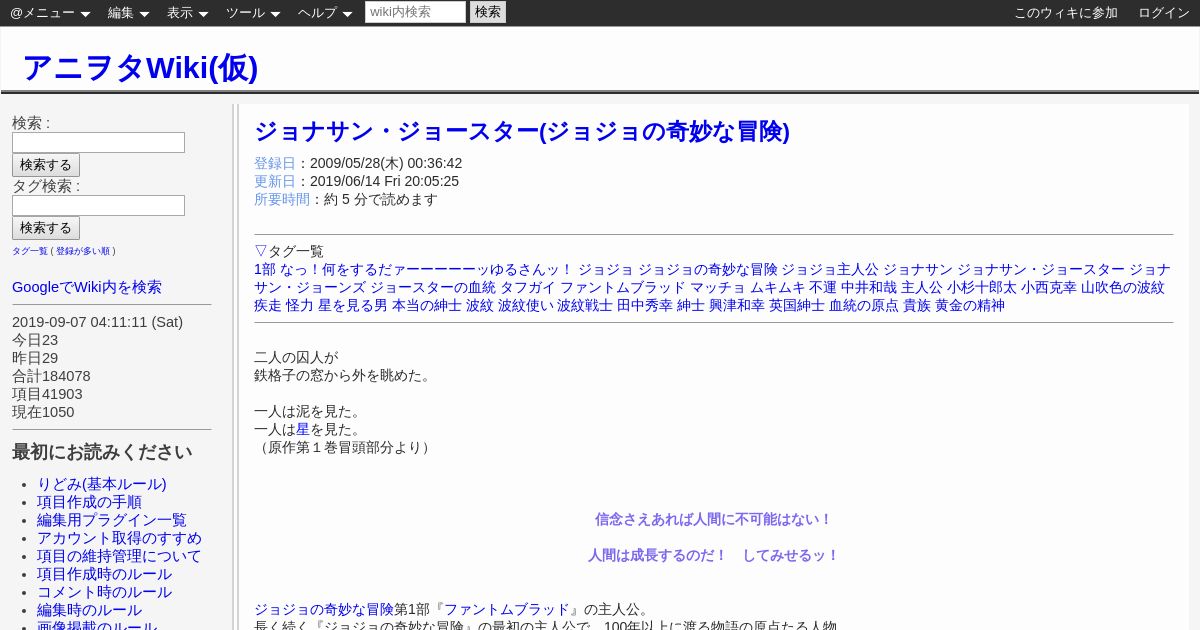Click the article title ジョナサン・ジョースター heading
The image size is (1200, 630).
(x=522, y=132)
